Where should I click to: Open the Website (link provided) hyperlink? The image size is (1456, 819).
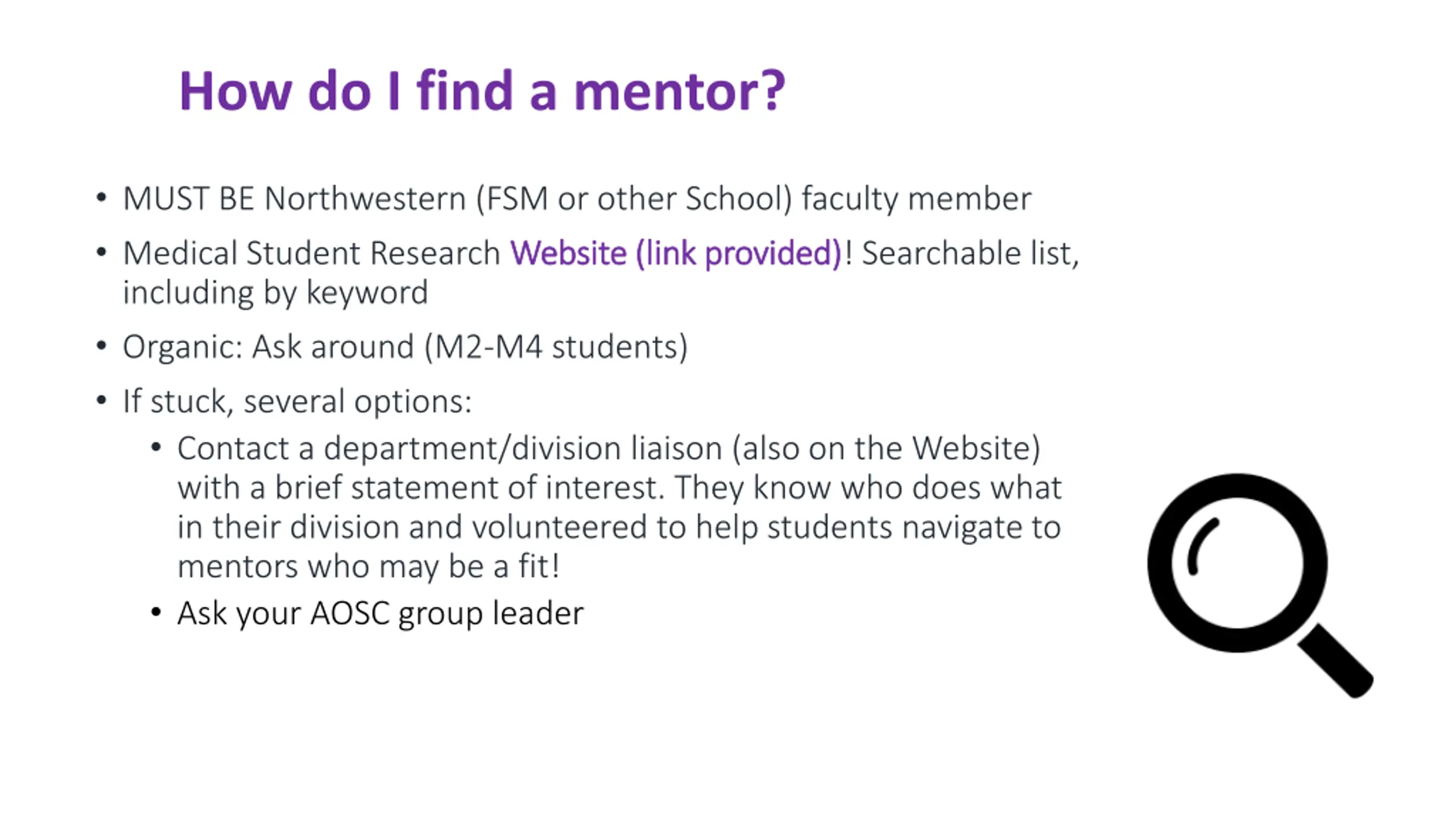675,253
